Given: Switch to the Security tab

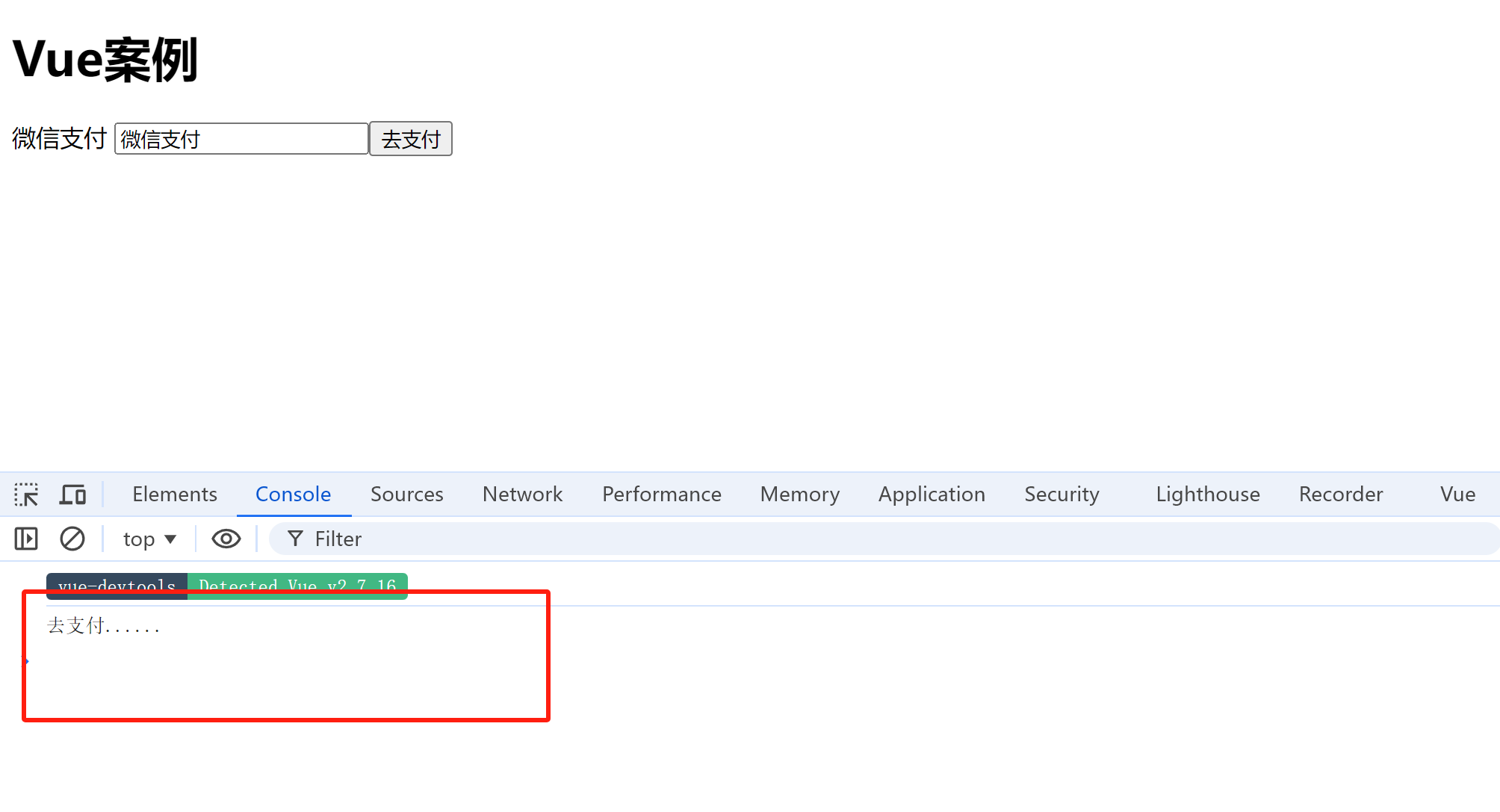Looking at the screenshot, I should (x=1062, y=495).
